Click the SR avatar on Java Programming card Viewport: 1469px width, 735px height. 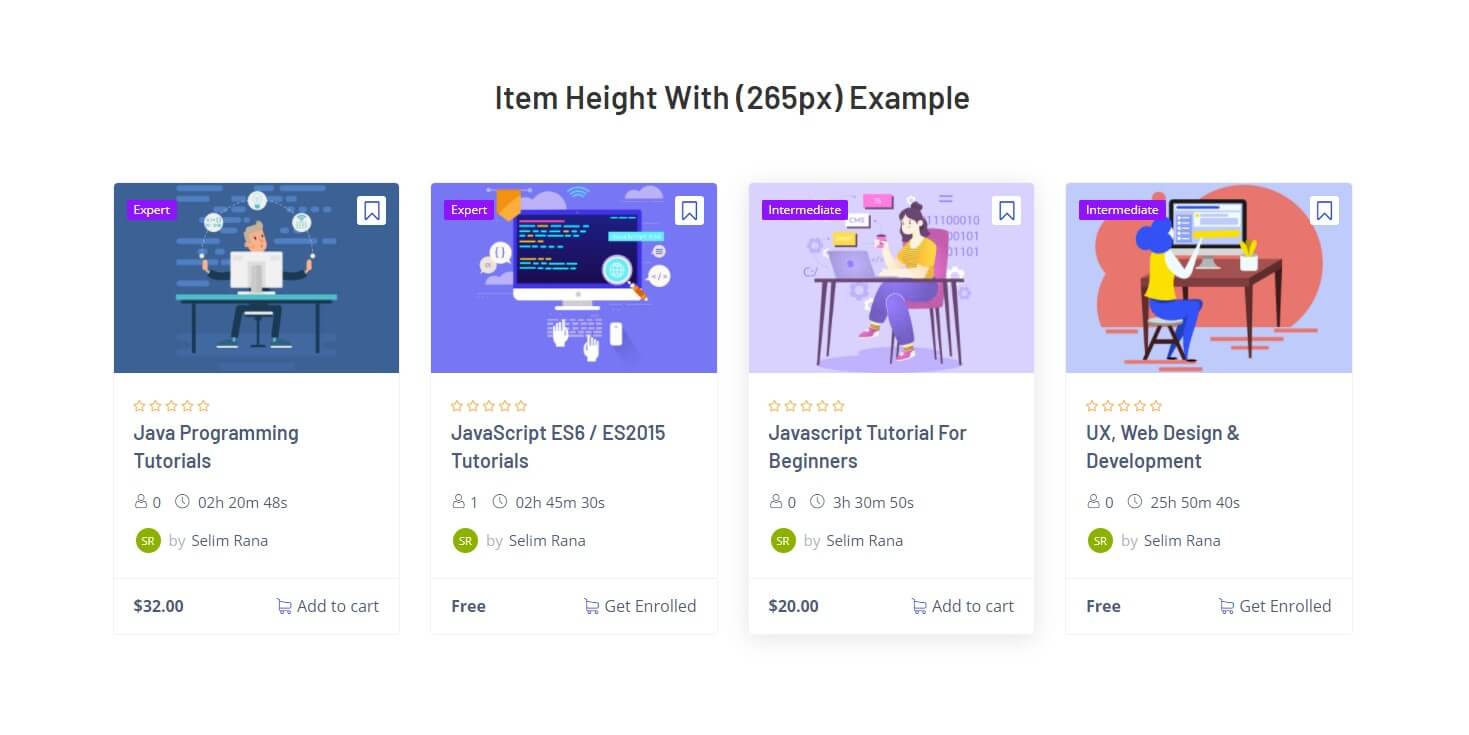(148, 540)
